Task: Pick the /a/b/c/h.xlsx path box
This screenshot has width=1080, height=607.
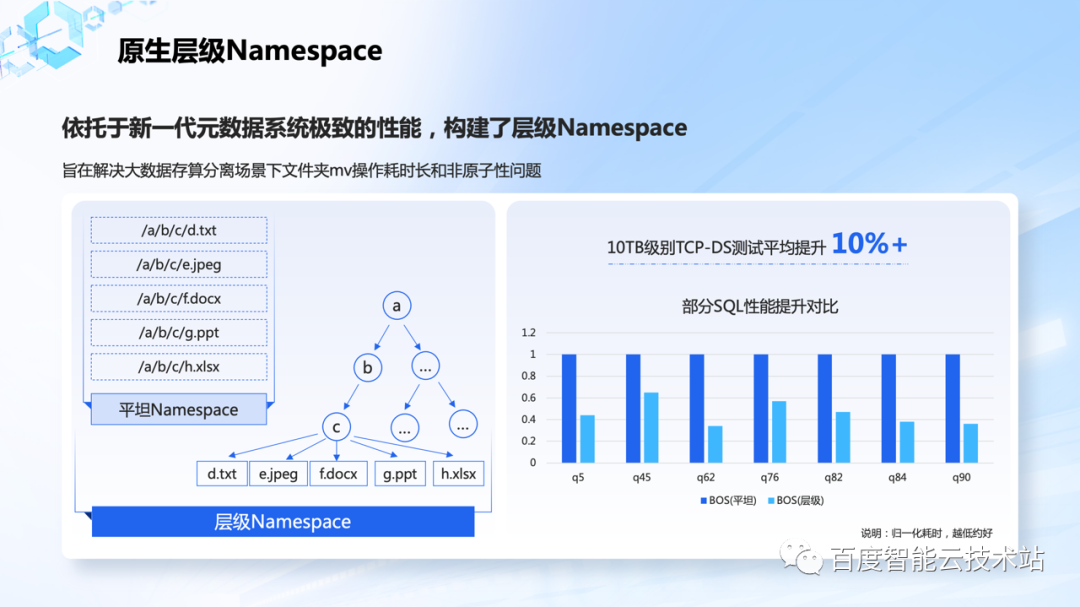Action: (x=179, y=367)
